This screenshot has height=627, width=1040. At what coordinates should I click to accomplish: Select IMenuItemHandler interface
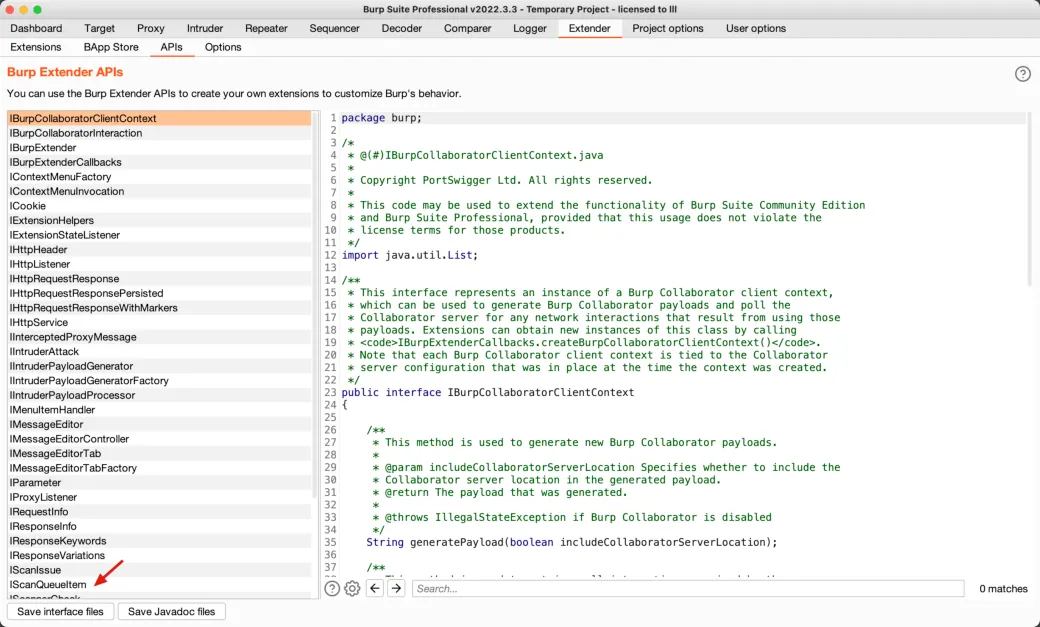tap(159, 410)
